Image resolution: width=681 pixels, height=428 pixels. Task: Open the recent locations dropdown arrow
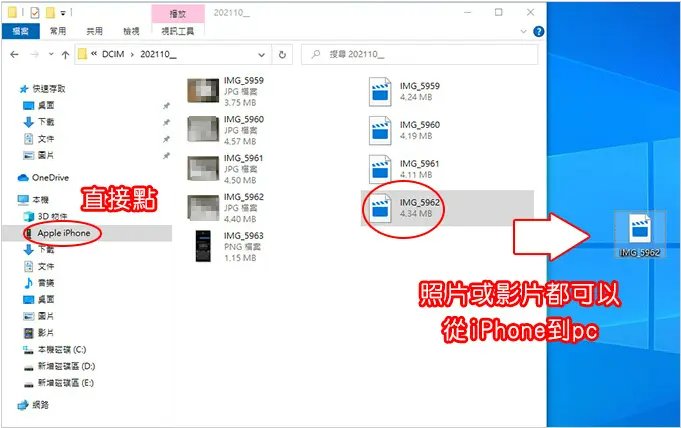[x=51, y=55]
